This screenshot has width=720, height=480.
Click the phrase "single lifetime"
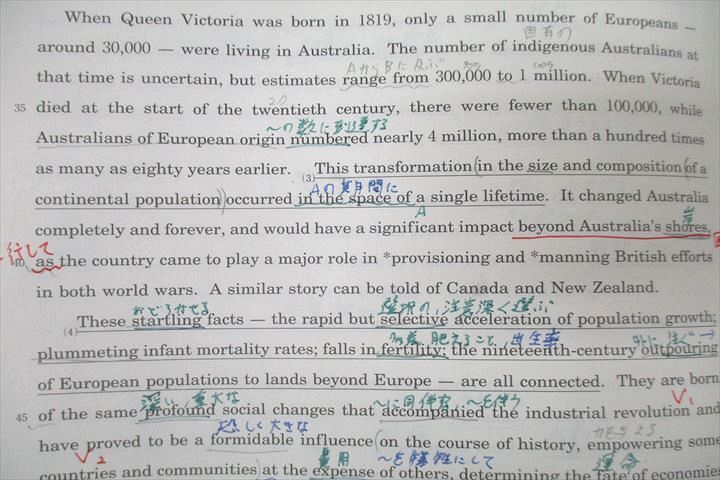point(487,197)
